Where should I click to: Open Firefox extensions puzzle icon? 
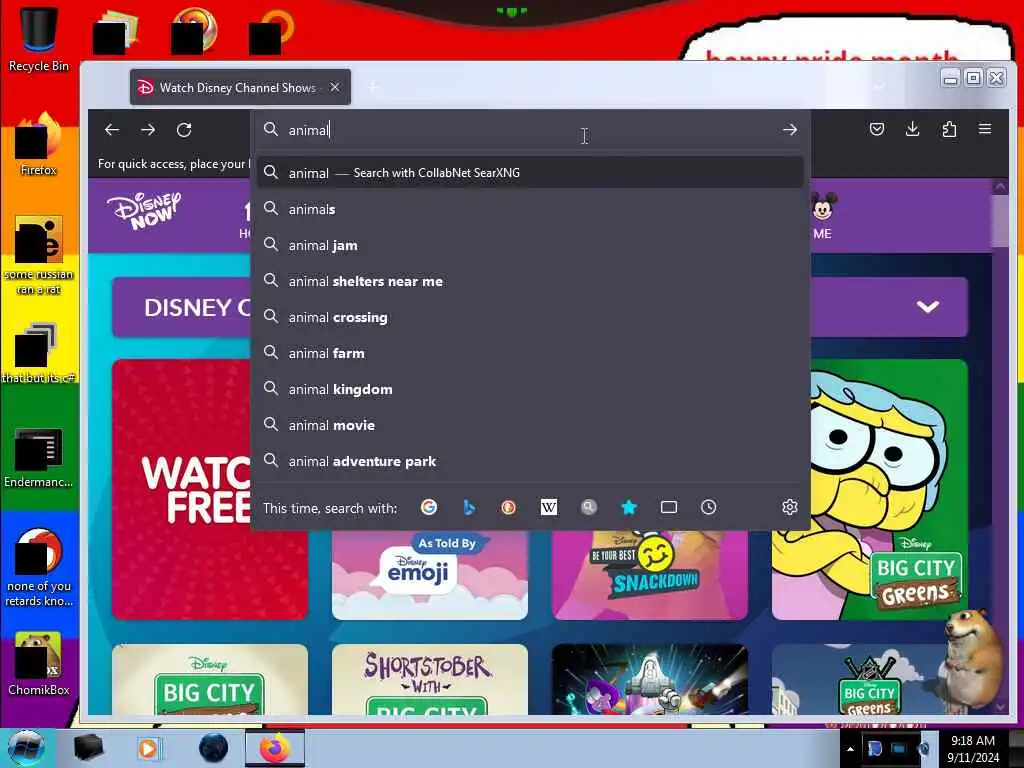pyautogui.click(x=949, y=129)
